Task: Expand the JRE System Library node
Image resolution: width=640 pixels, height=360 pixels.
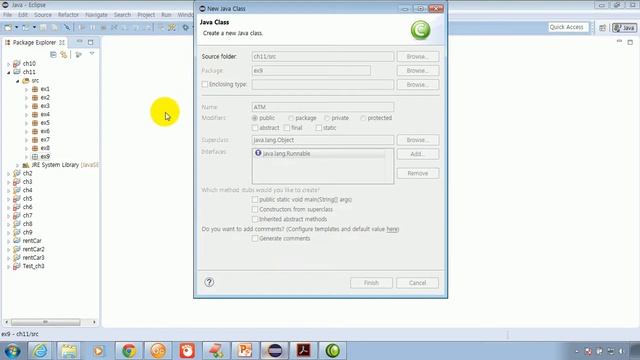Action: (18, 165)
